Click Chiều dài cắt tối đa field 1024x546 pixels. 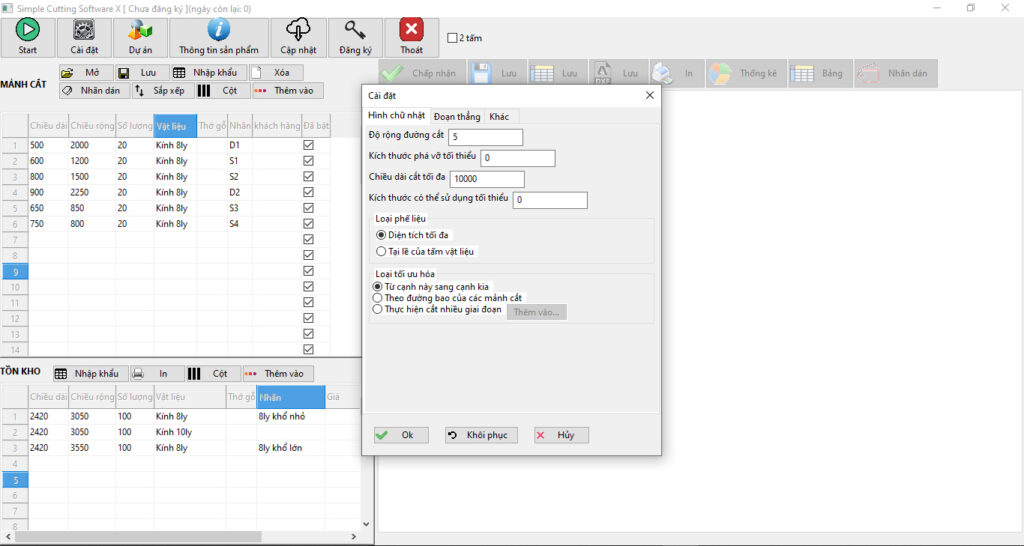click(487, 179)
